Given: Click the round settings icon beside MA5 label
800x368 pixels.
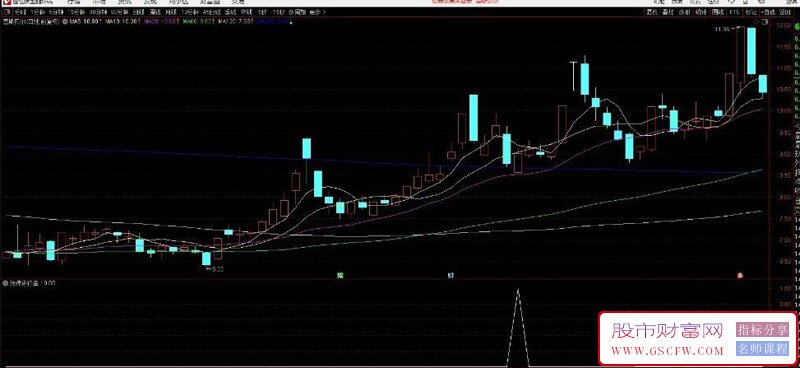Looking at the screenshot, I should (x=64, y=22).
